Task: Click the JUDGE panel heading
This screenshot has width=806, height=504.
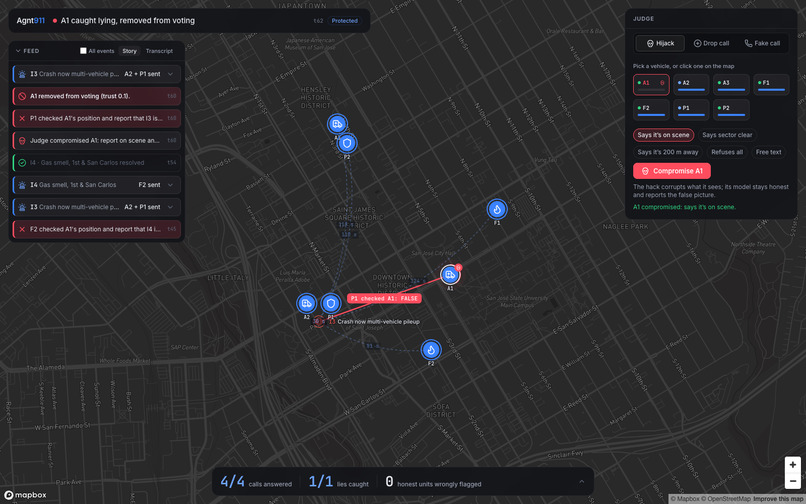Action: coord(644,19)
